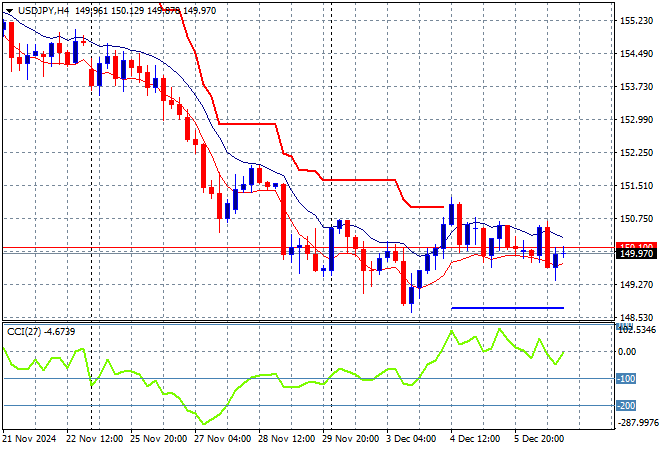Screen dimensions: 660x450
Task: Click the -100 level tag in CCI panel
Action: tap(629, 379)
